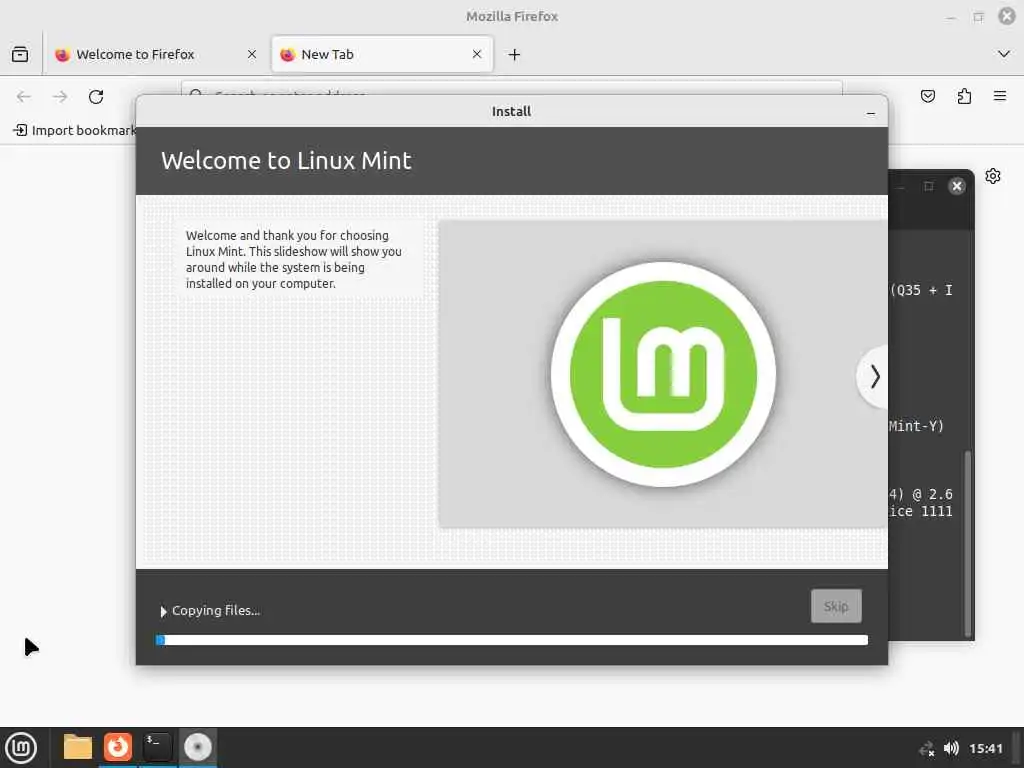The image size is (1024, 768).
Task: Open the Terminal from the taskbar
Action: coord(157,747)
